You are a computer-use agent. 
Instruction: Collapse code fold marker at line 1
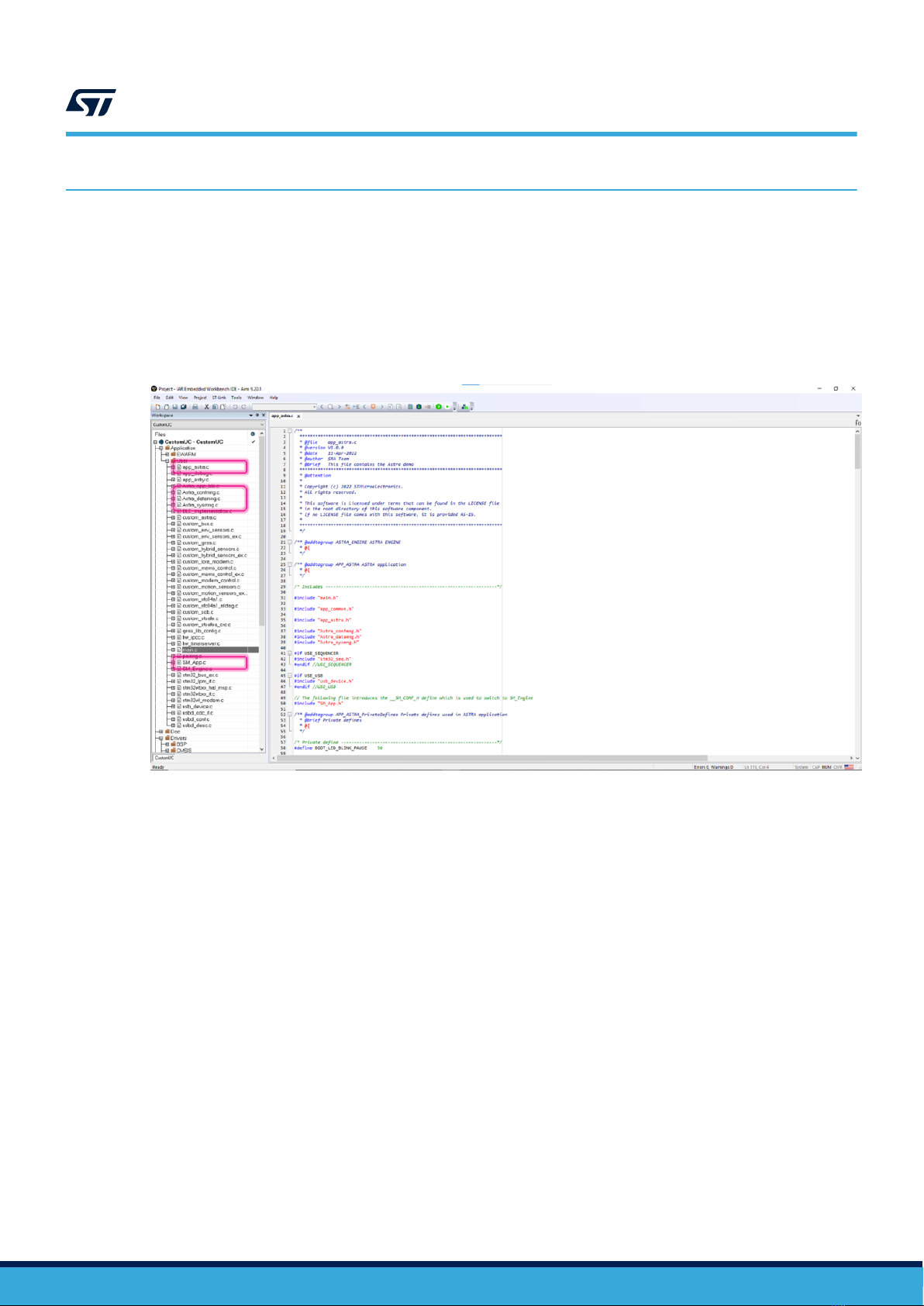click(290, 431)
